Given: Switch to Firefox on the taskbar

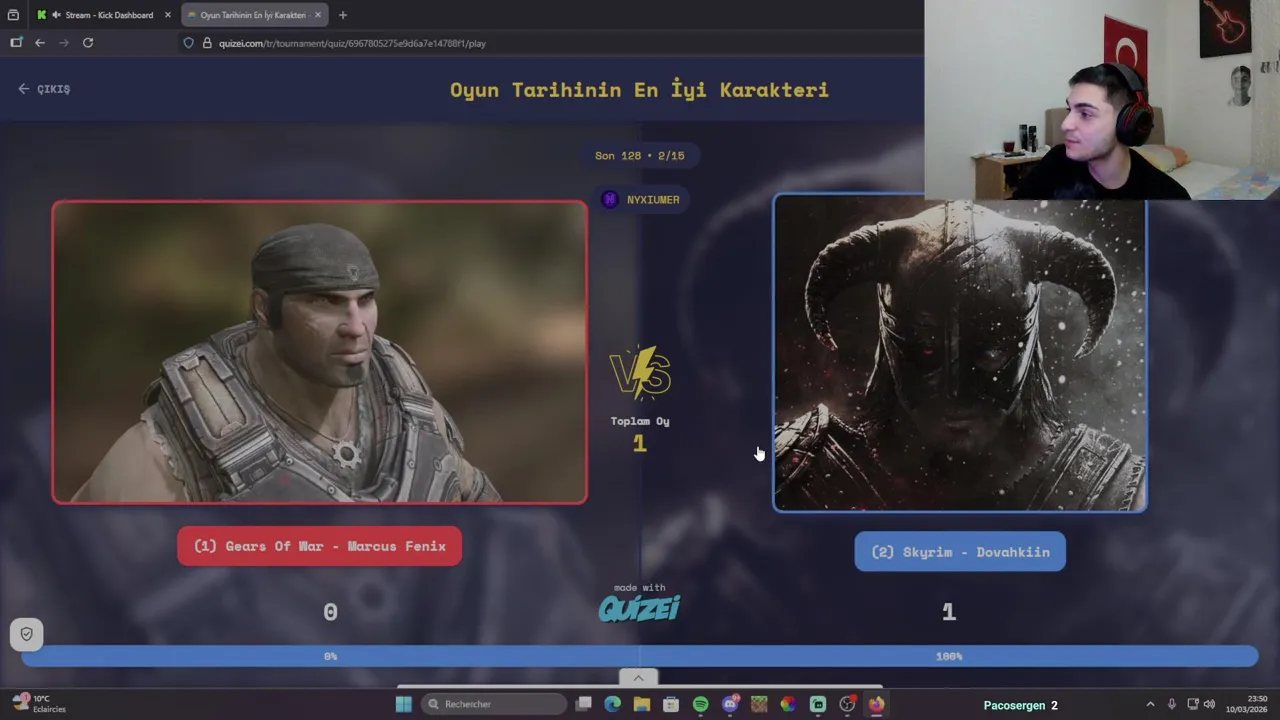Looking at the screenshot, I should click(x=876, y=704).
